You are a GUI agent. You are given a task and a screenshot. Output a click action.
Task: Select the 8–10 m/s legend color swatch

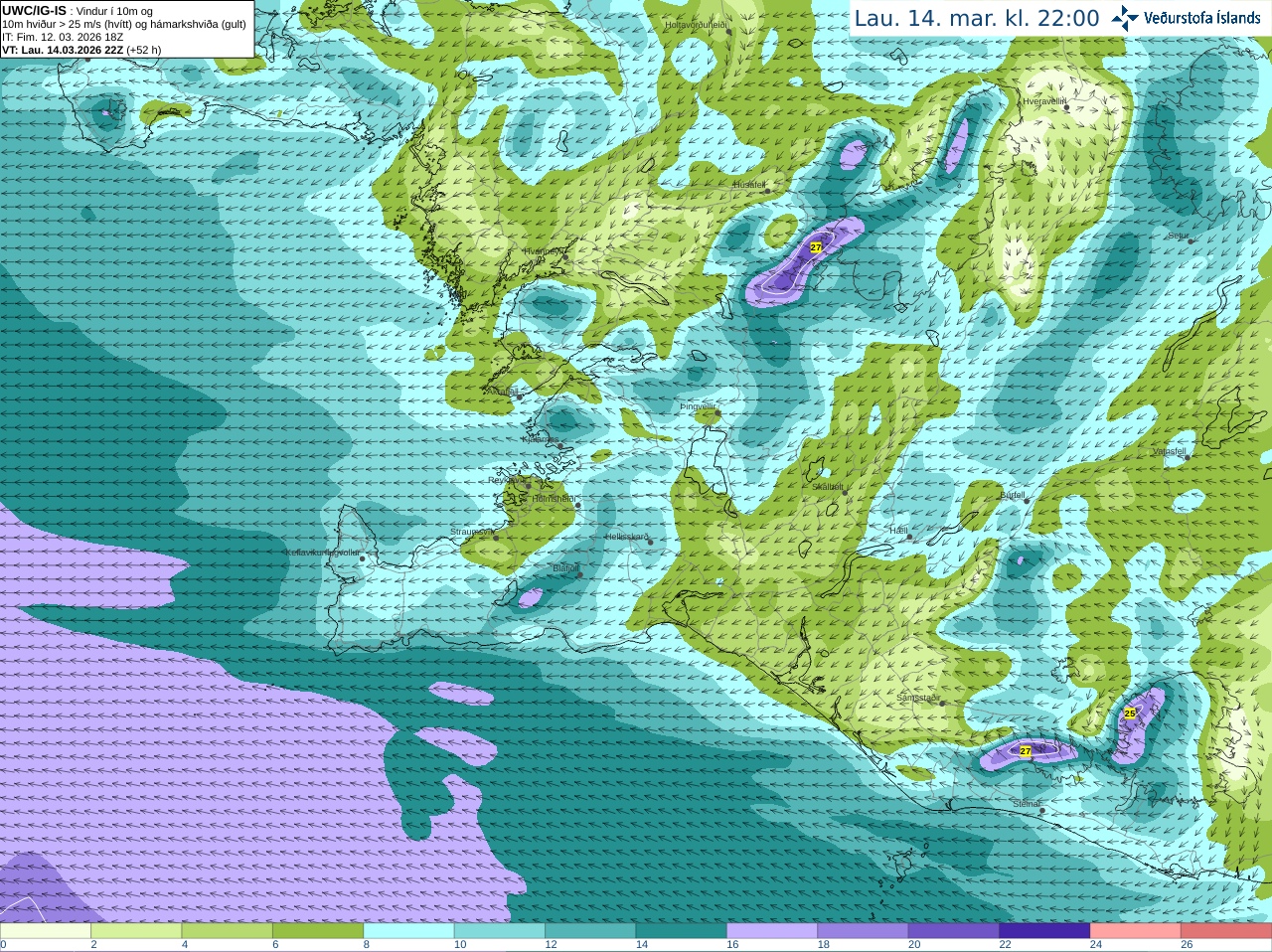408,931
